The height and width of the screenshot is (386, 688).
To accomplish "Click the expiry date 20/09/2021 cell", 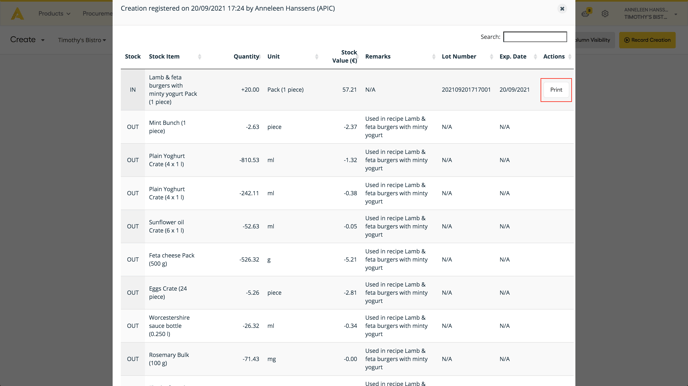I will [x=514, y=90].
